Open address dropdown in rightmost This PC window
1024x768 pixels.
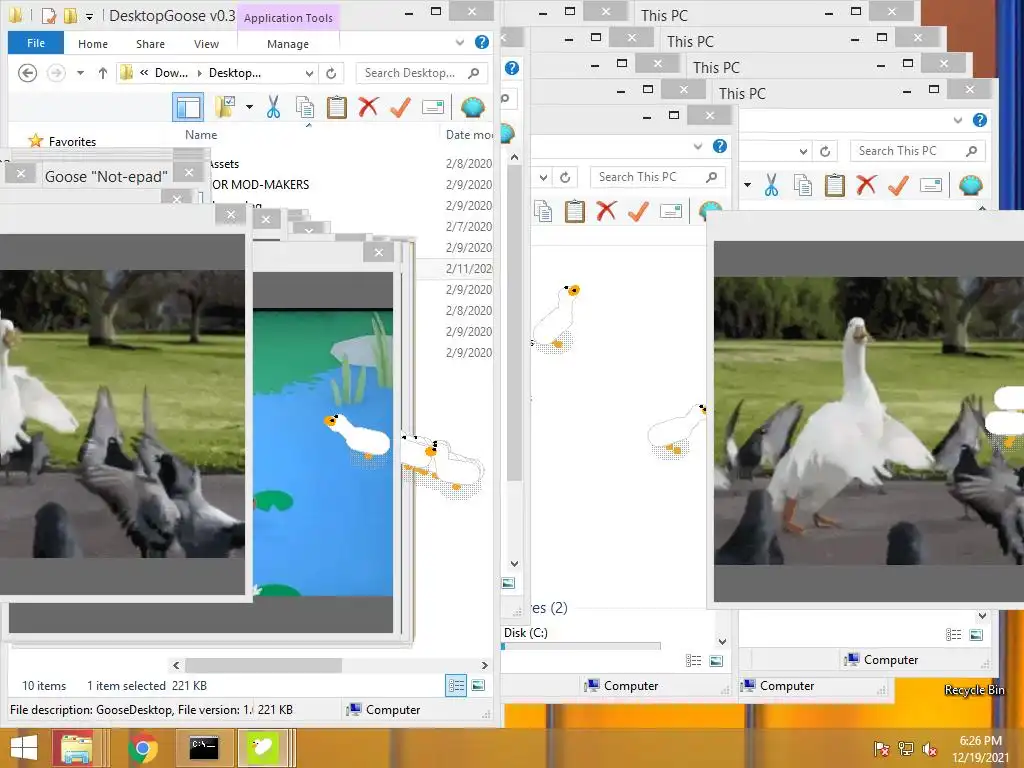tap(803, 152)
